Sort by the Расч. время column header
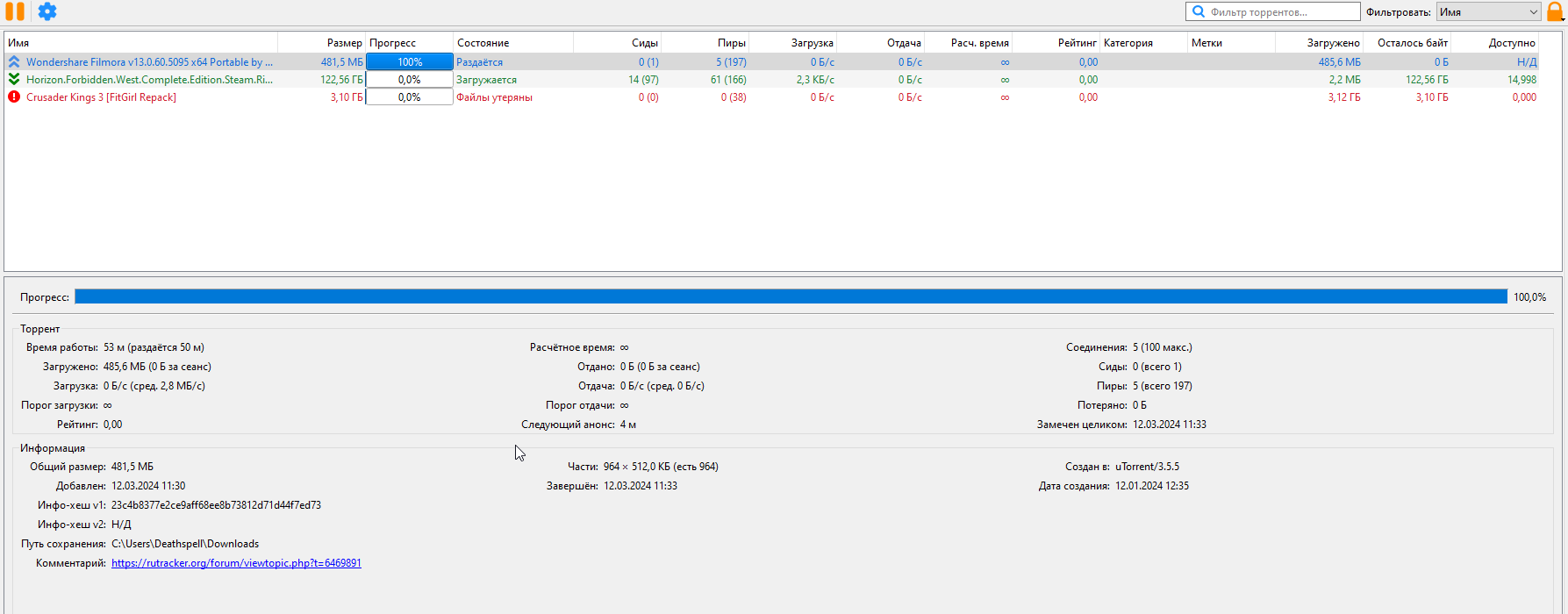The width and height of the screenshot is (1568, 614). pyautogui.click(x=968, y=42)
